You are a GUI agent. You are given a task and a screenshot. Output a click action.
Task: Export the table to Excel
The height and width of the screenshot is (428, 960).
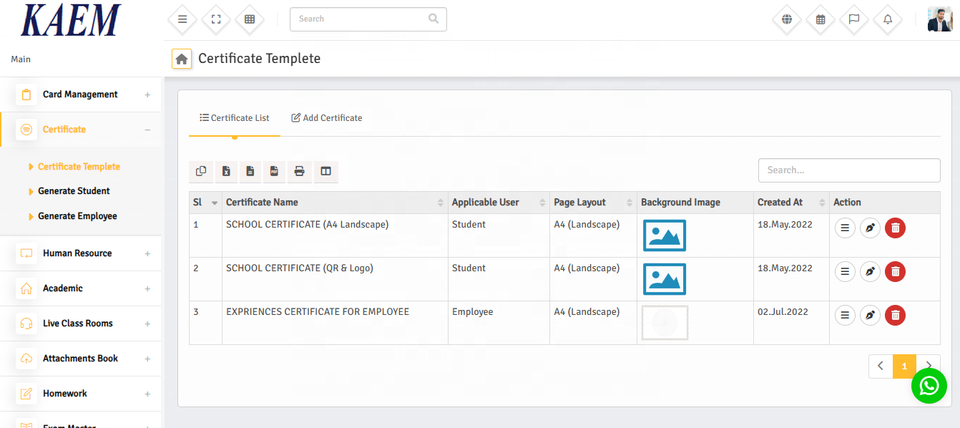point(226,171)
